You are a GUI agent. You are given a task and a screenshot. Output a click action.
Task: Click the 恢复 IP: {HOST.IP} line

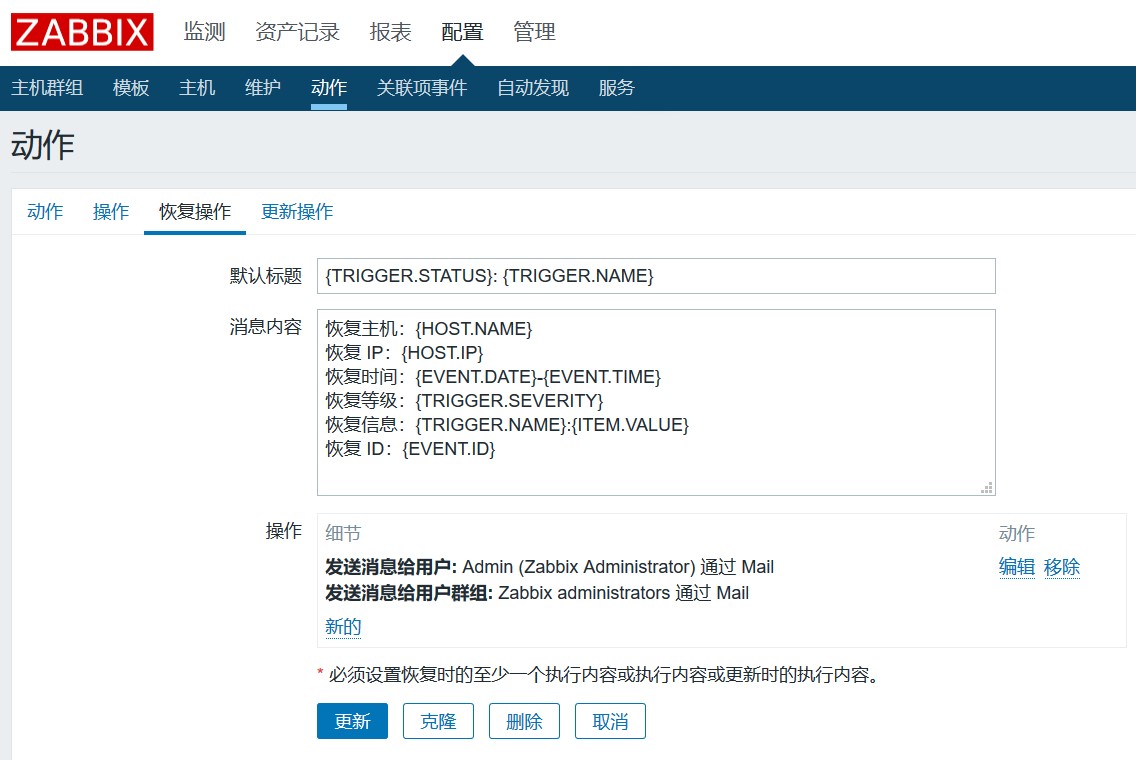tap(404, 353)
